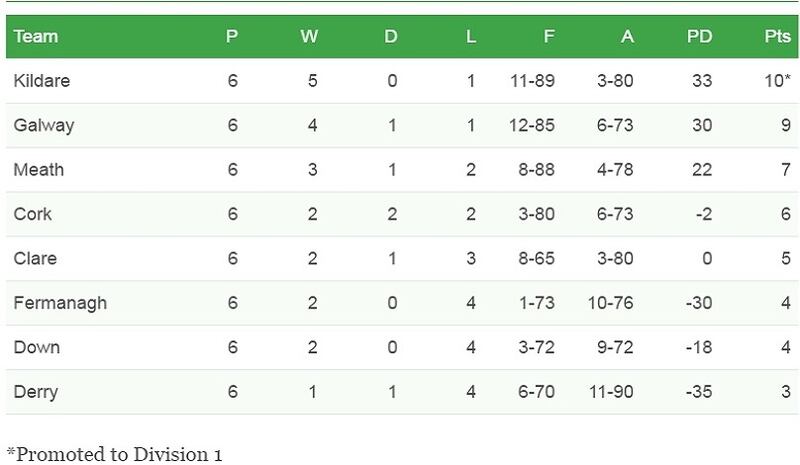Click the Team column header
The width and height of the screenshot is (800, 465).
36,37
